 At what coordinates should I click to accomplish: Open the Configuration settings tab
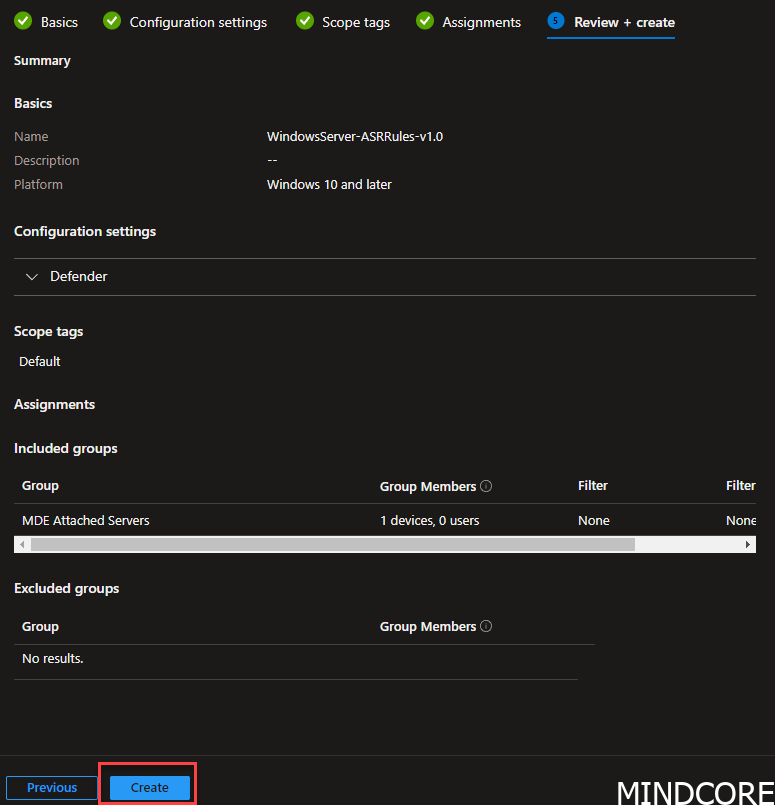(x=198, y=22)
